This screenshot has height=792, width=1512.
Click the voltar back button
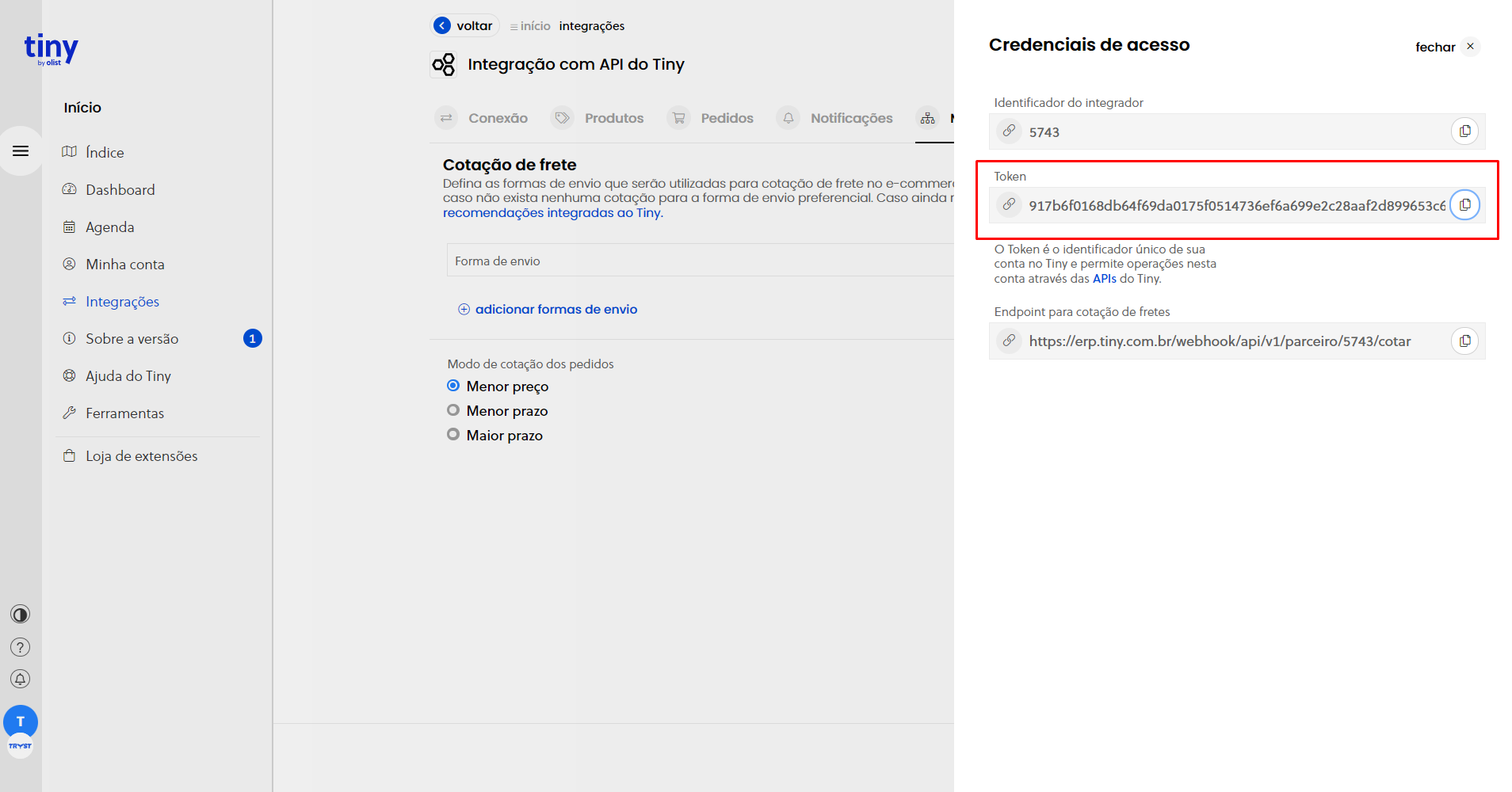pyautogui.click(x=465, y=25)
